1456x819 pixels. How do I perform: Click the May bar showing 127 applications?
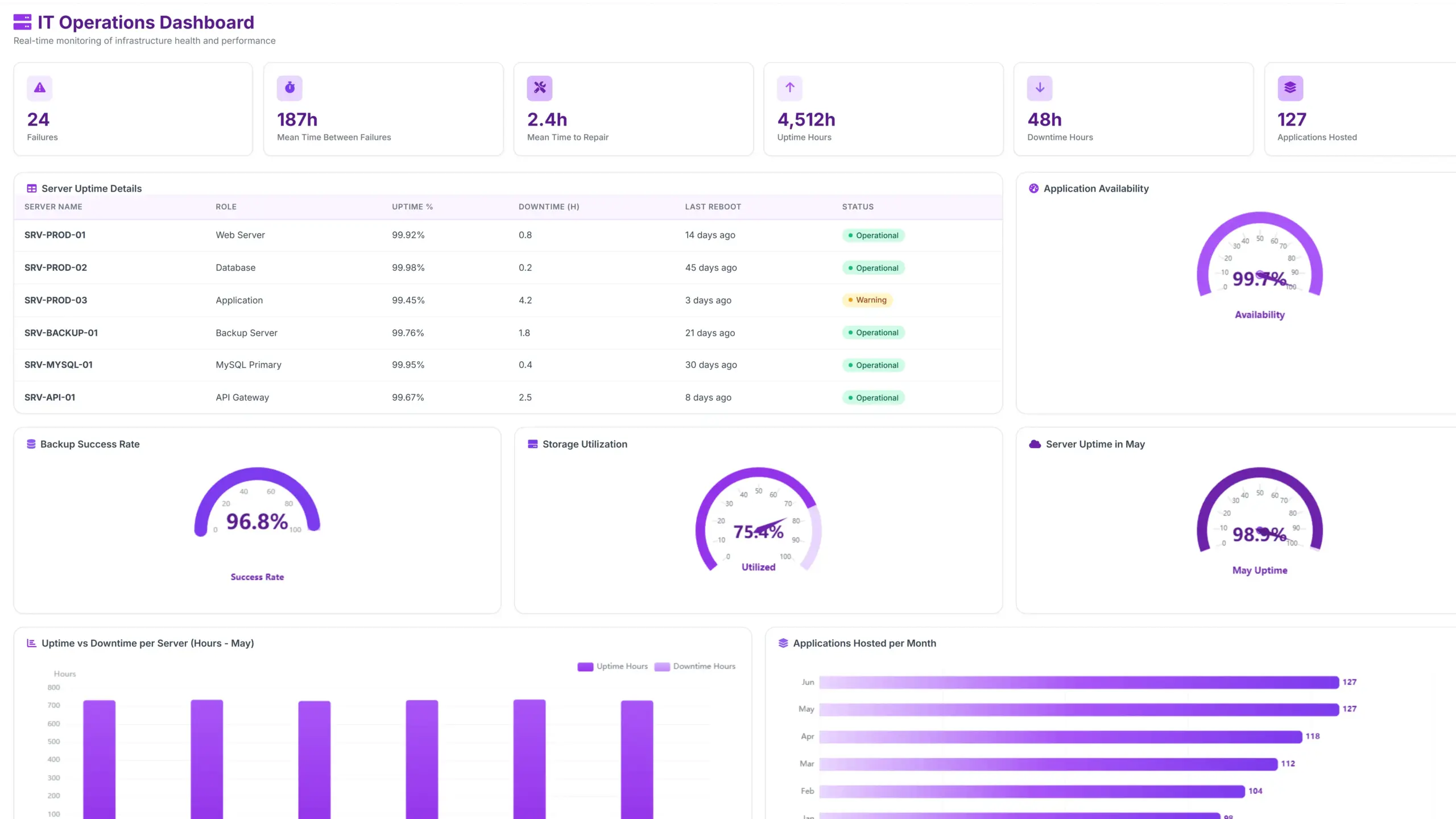tap(1079, 709)
